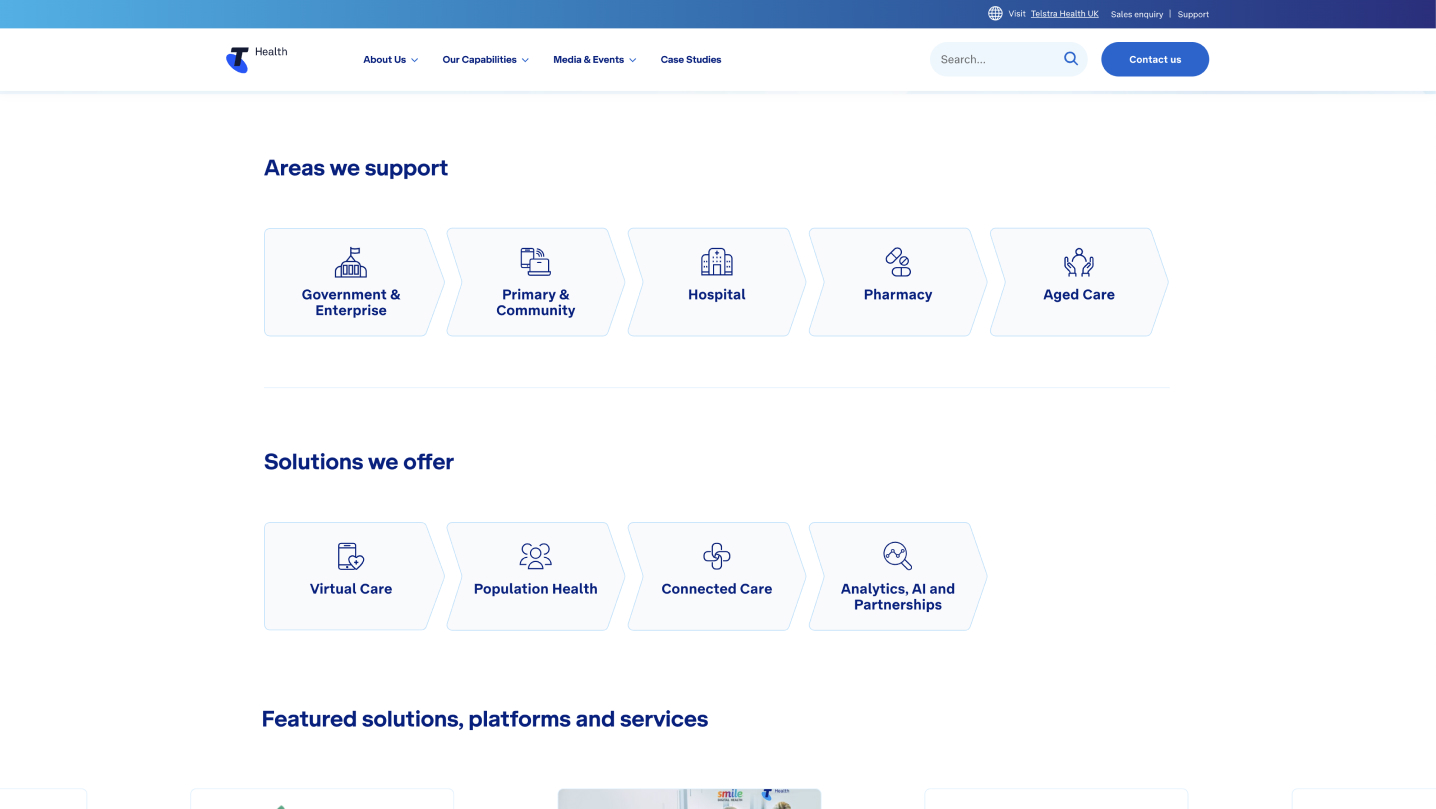1436x809 pixels.
Task: Select the Analytics, AI and Partnerships icon
Action: coord(897,556)
